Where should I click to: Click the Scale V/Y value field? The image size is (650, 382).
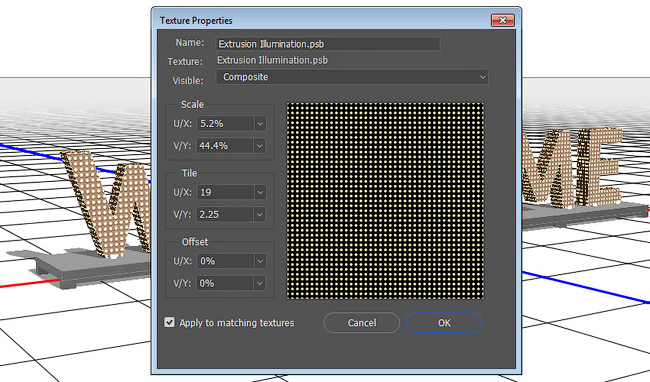tap(226, 146)
